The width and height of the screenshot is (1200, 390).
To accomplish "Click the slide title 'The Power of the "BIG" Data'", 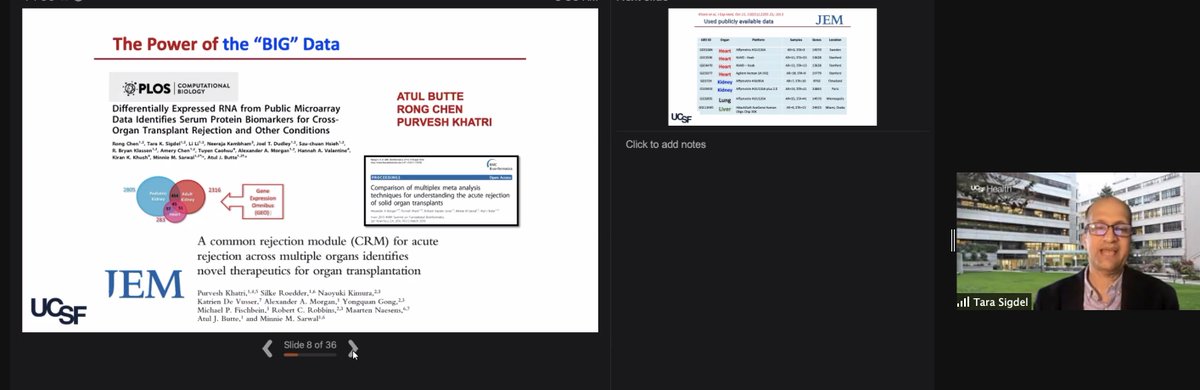I will click(225, 44).
